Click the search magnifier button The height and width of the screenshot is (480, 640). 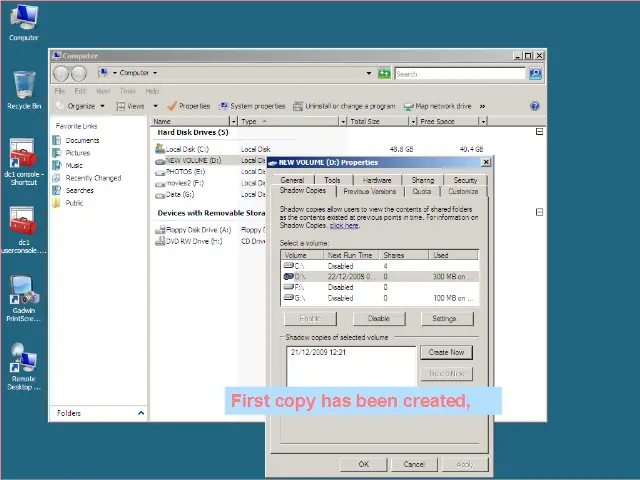tap(535, 73)
